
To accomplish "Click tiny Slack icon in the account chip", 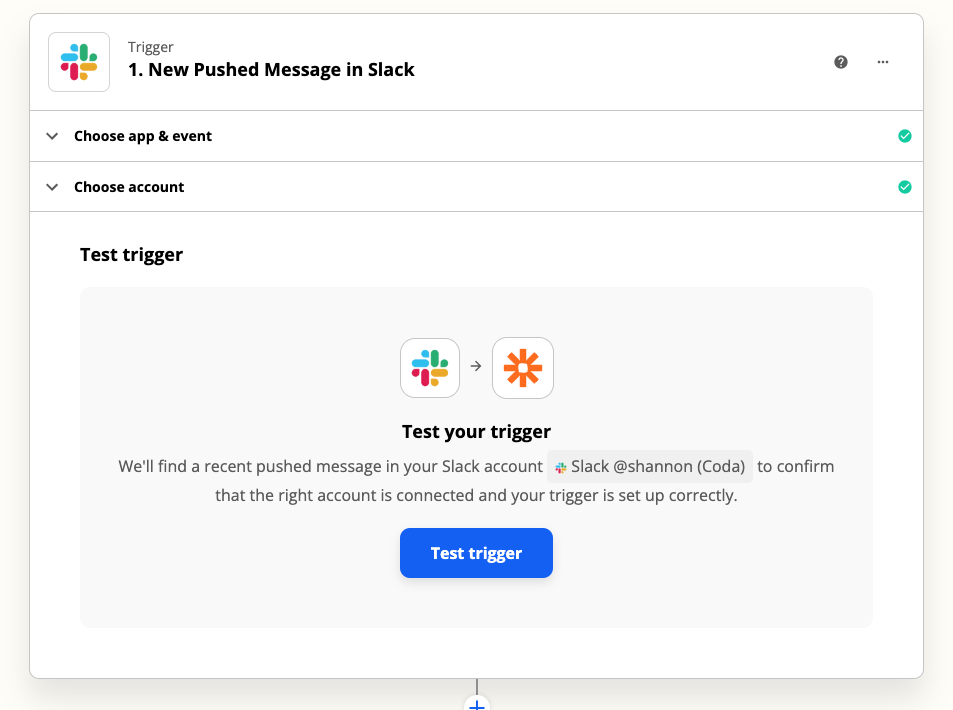I will (x=561, y=467).
